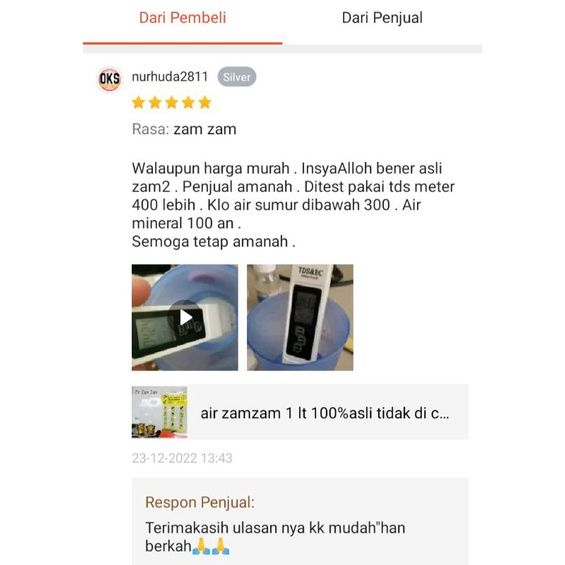Open nurhuda2811's OKS profile avatar

tap(110, 79)
